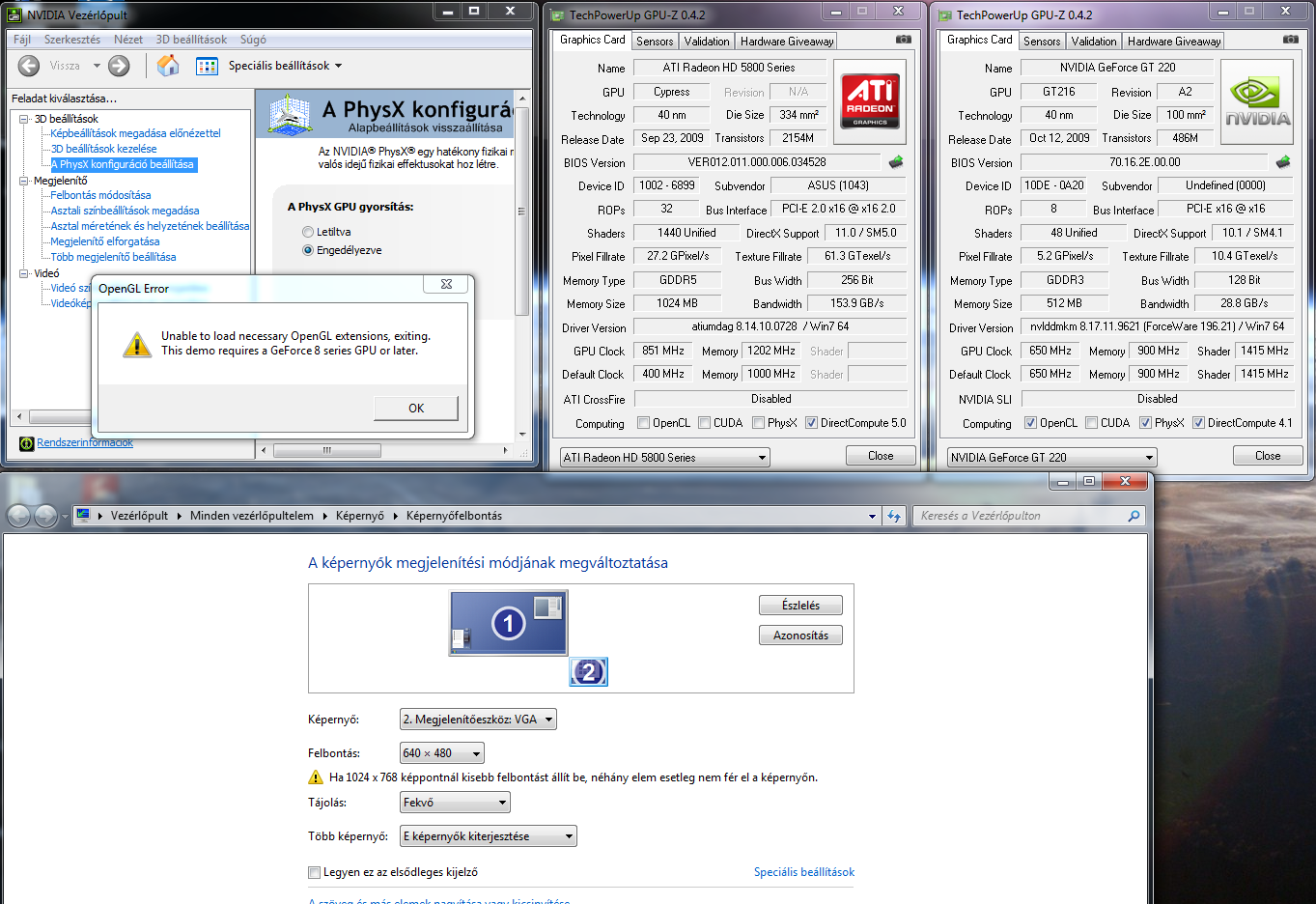Select Megjelenítő elforgatása tree item
Screen dimensions: 1316x904
pyautogui.click(x=105, y=241)
